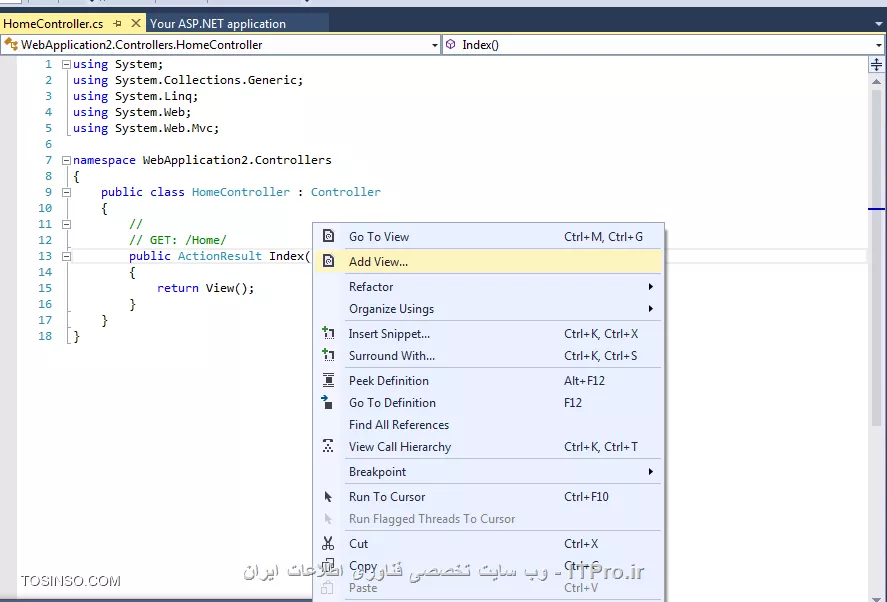This screenshot has height=602, width=887.
Task: Select Add View... menu entry
Action: (488, 261)
